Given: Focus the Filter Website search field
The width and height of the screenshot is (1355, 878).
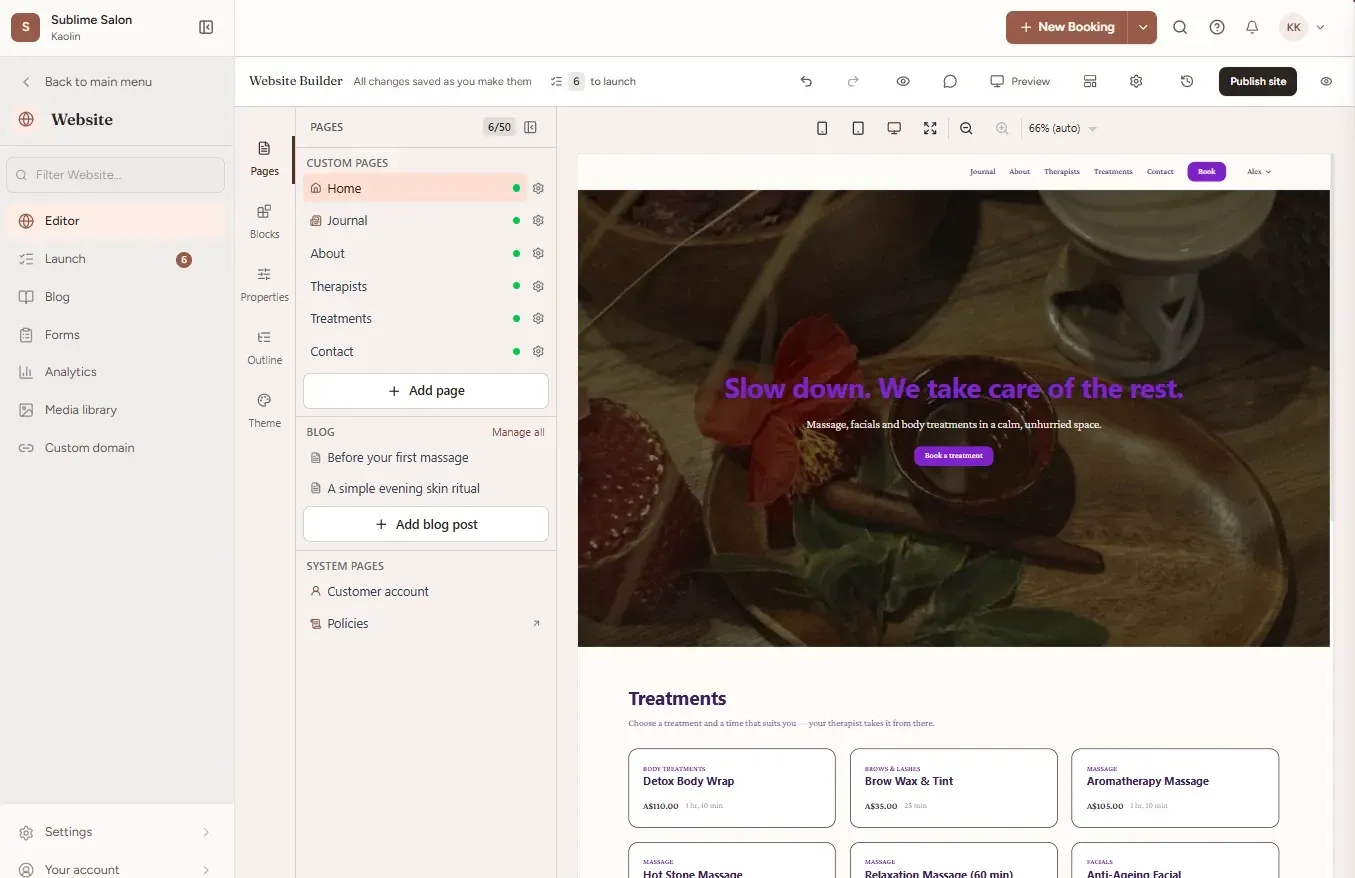Looking at the screenshot, I should tap(116, 175).
